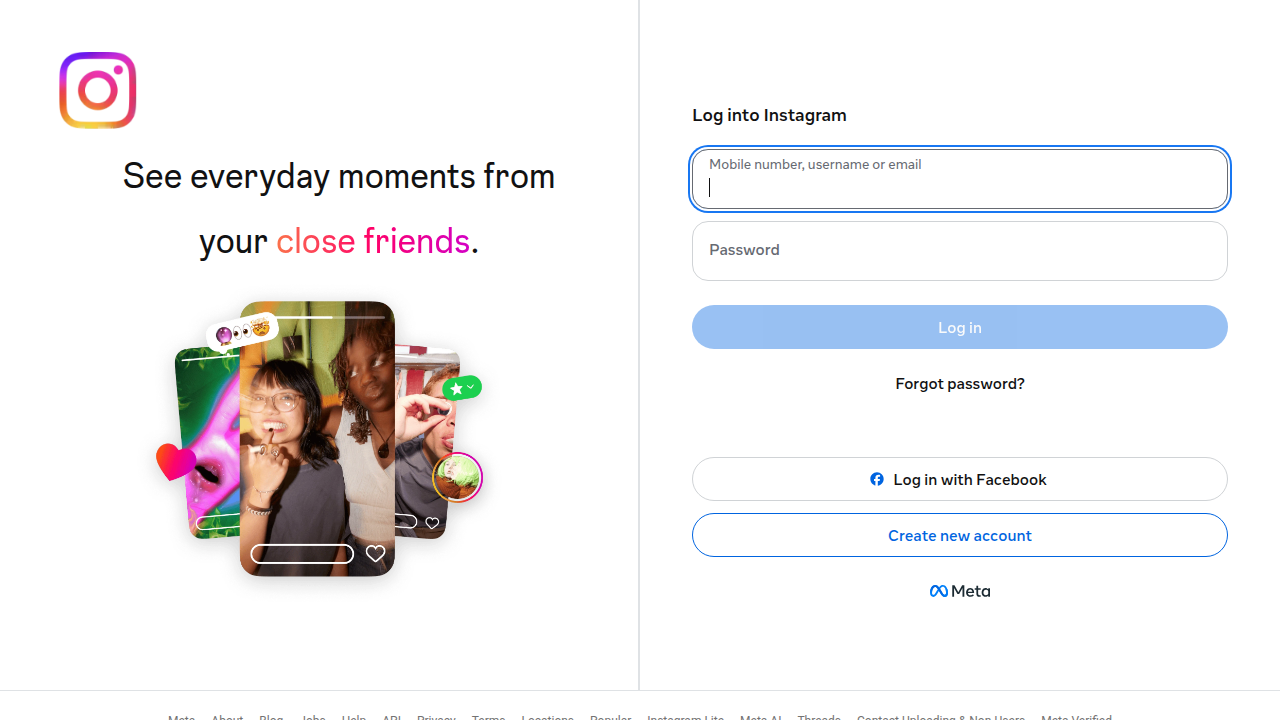Choose Log in with Facebook
The width and height of the screenshot is (1280, 720).
point(960,479)
